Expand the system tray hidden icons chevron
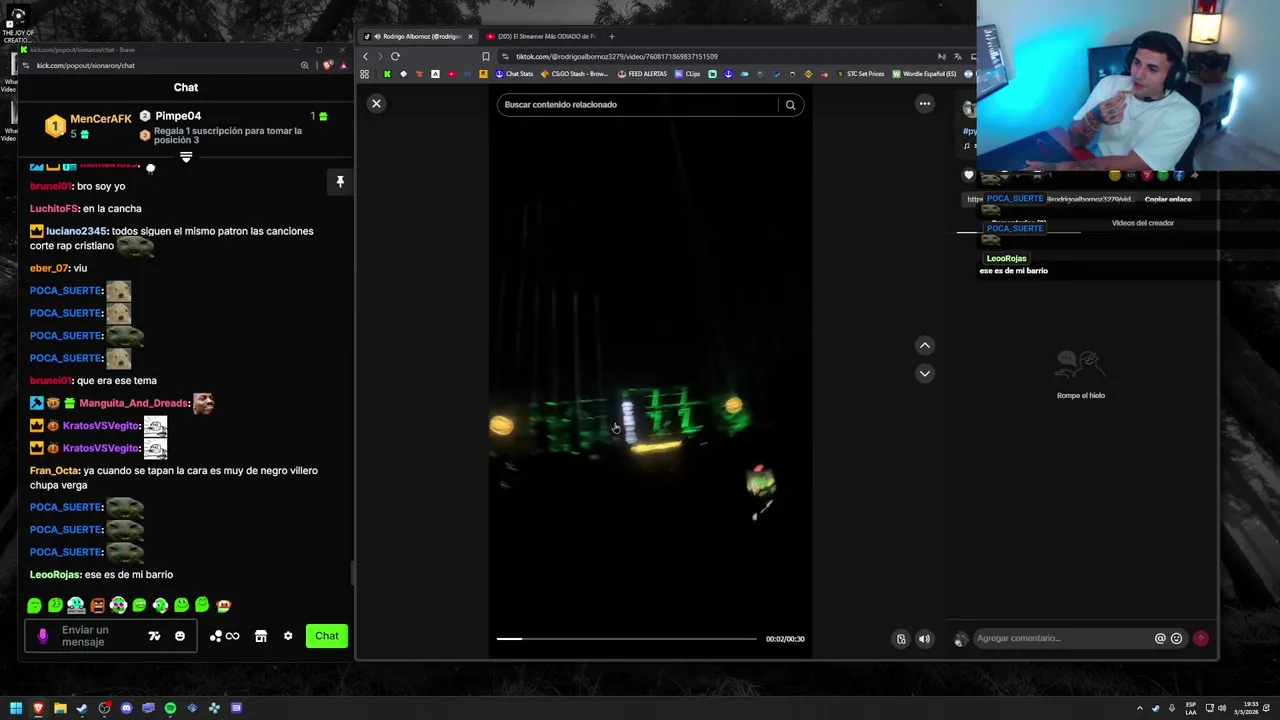The image size is (1280, 720). [1139, 708]
